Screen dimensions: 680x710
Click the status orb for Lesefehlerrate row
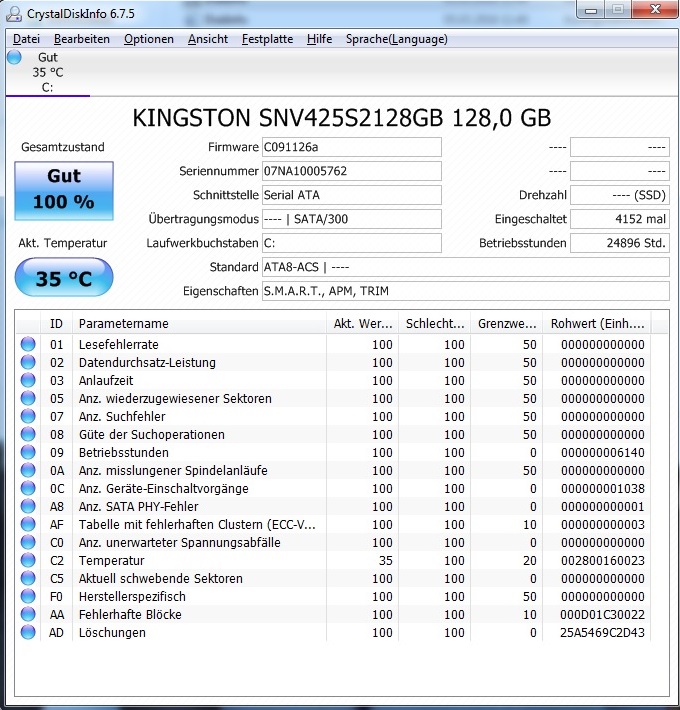tap(28, 344)
